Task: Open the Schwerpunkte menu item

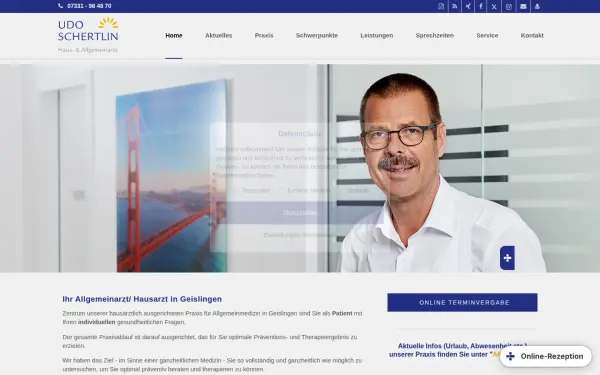Action: click(317, 35)
